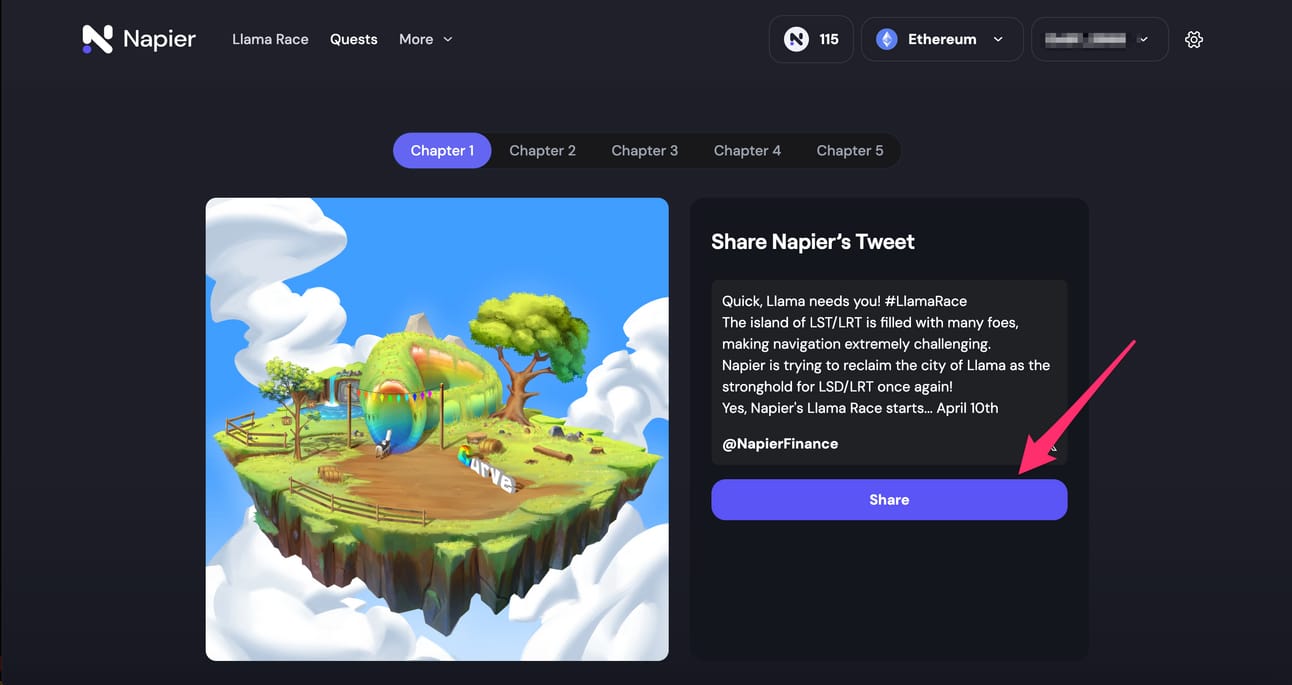Image resolution: width=1292 pixels, height=685 pixels.
Task: Go to the Quests page
Action: click(x=354, y=39)
